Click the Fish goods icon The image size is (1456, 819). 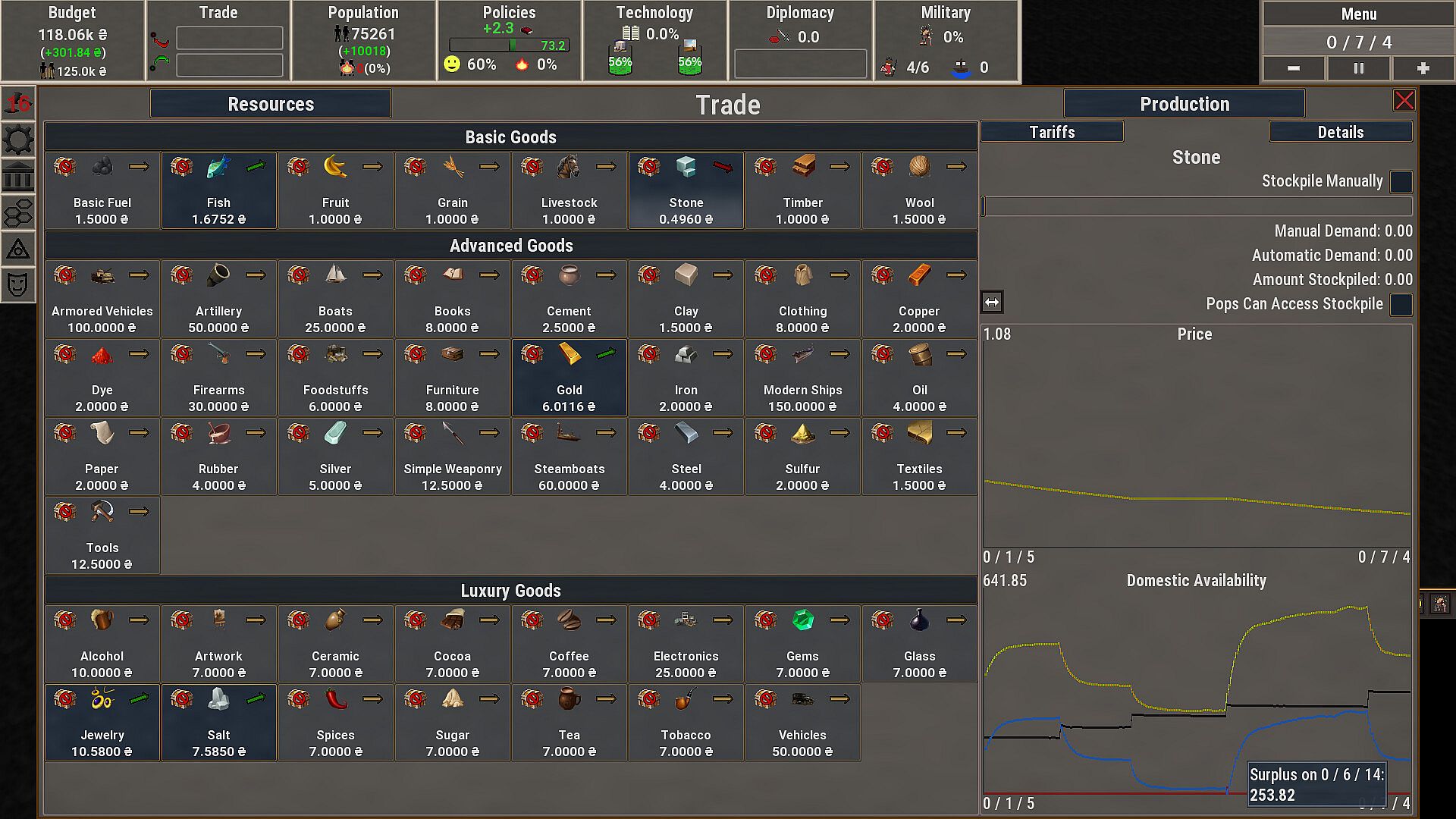(x=218, y=167)
